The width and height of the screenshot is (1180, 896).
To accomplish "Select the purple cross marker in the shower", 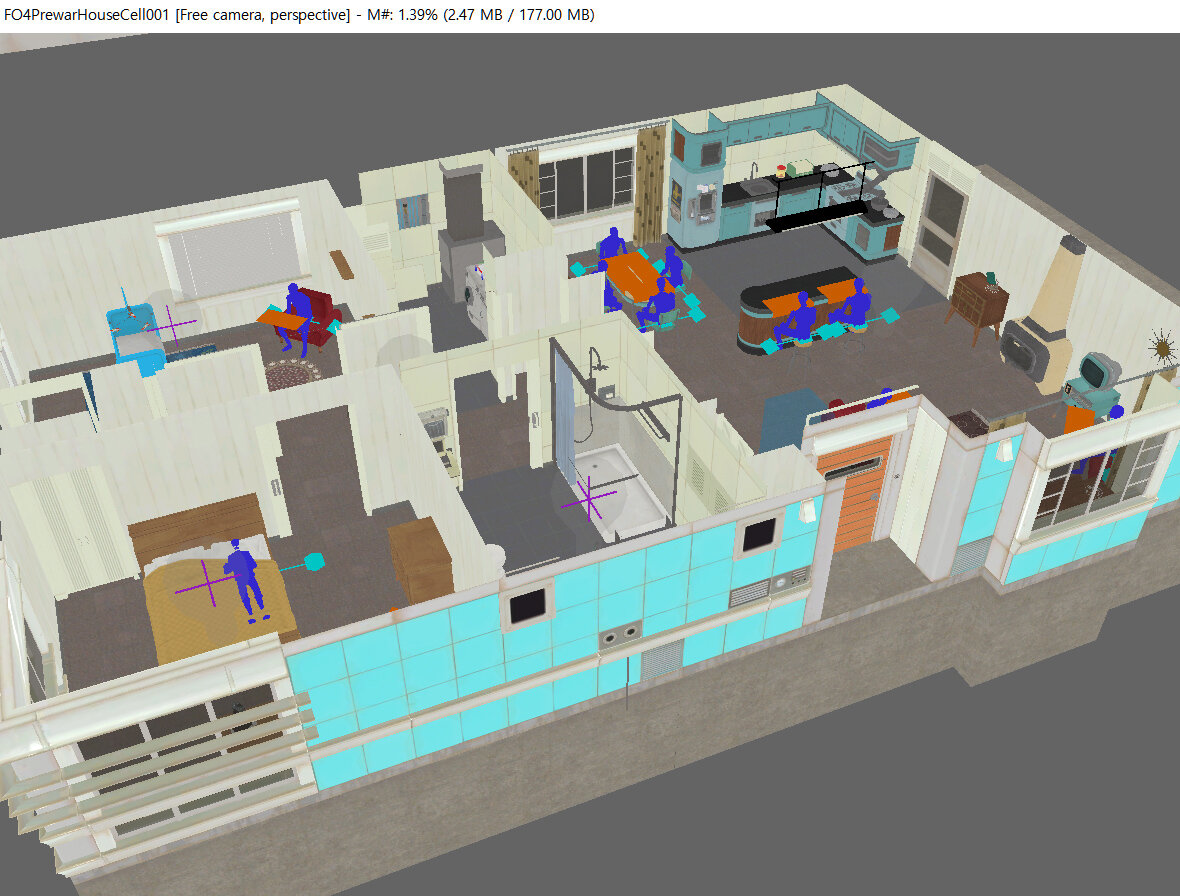I will (x=588, y=500).
